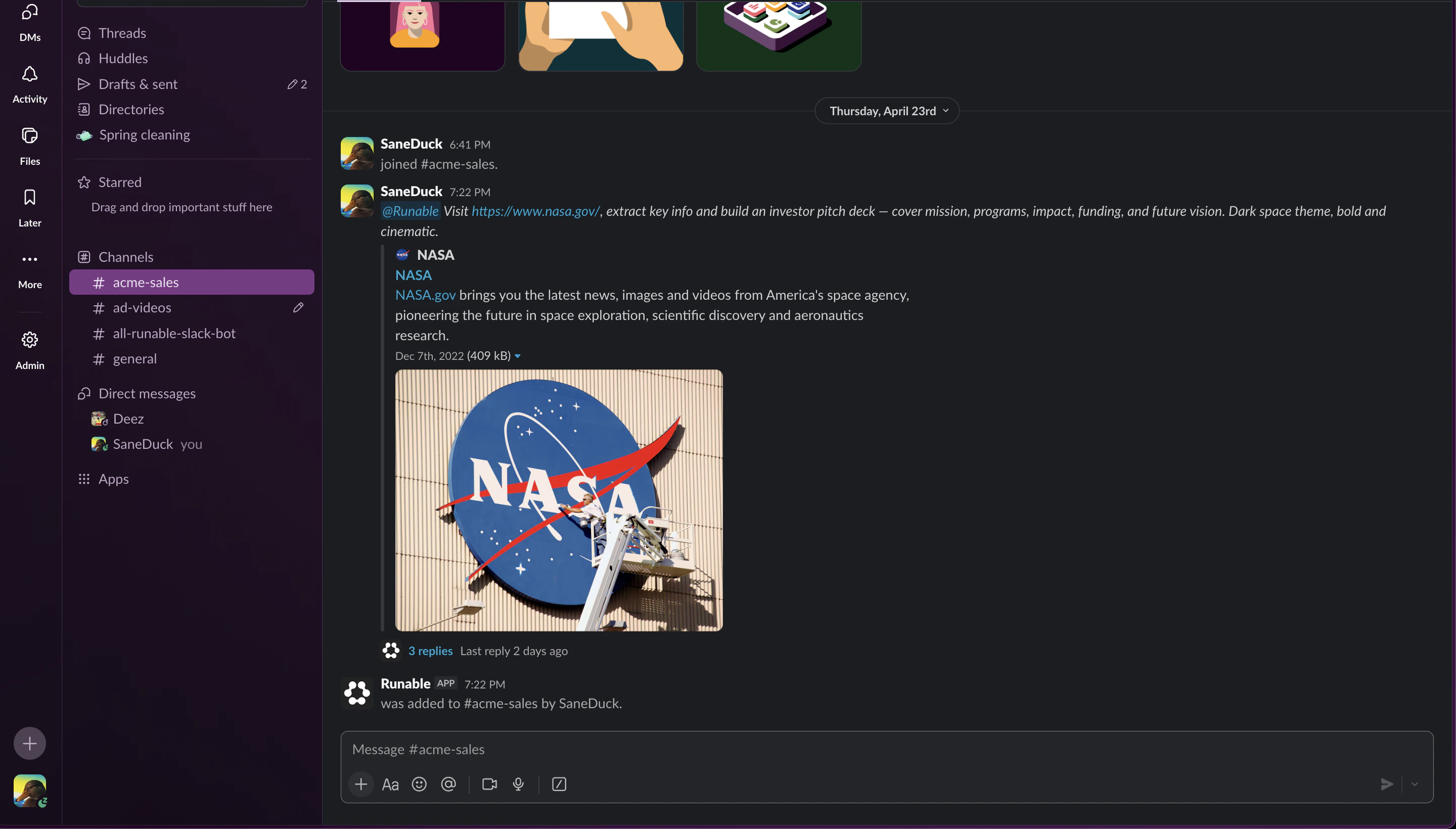Click the Last reply 2 days ago text
This screenshot has height=829, width=1456.
(514, 651)
